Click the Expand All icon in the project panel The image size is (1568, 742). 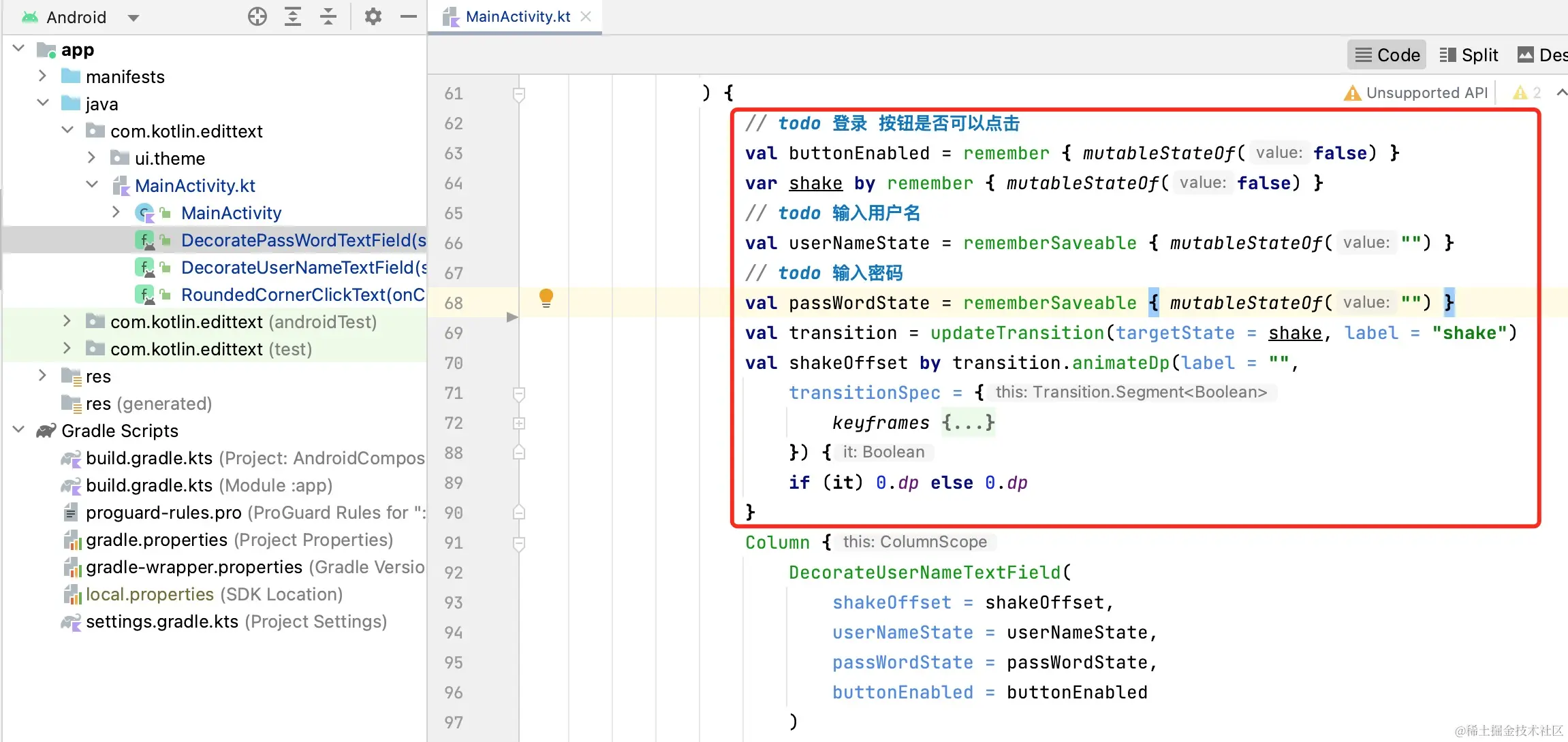(x=293, y=16)
